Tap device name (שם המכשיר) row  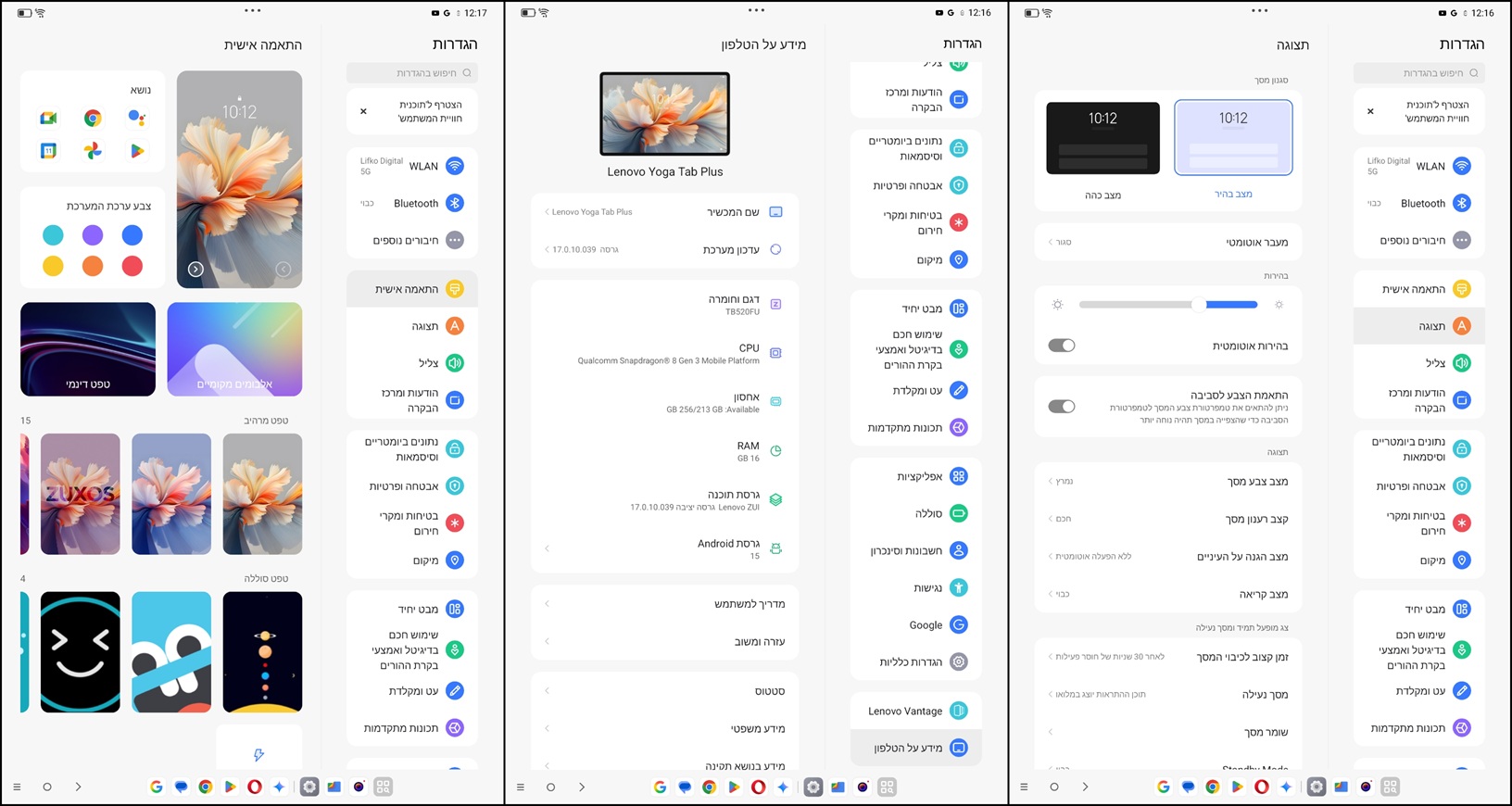tap(664, 212)
